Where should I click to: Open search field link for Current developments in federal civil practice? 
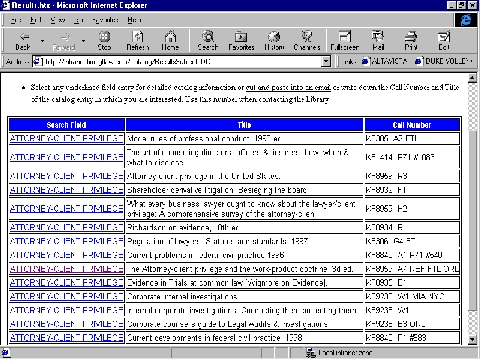tap(66, 338)
